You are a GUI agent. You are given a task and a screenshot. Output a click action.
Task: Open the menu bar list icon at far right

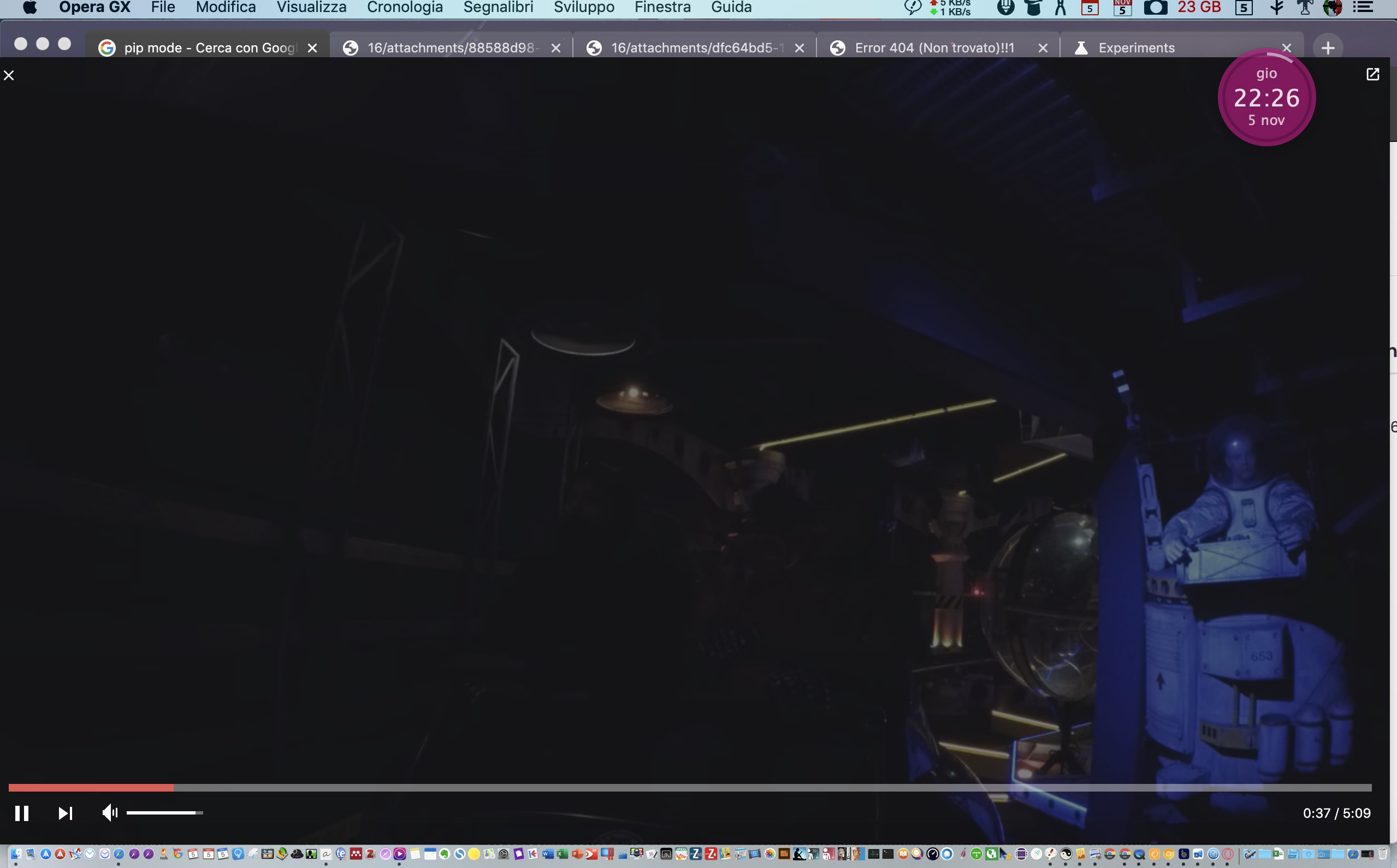(1364, 8)
